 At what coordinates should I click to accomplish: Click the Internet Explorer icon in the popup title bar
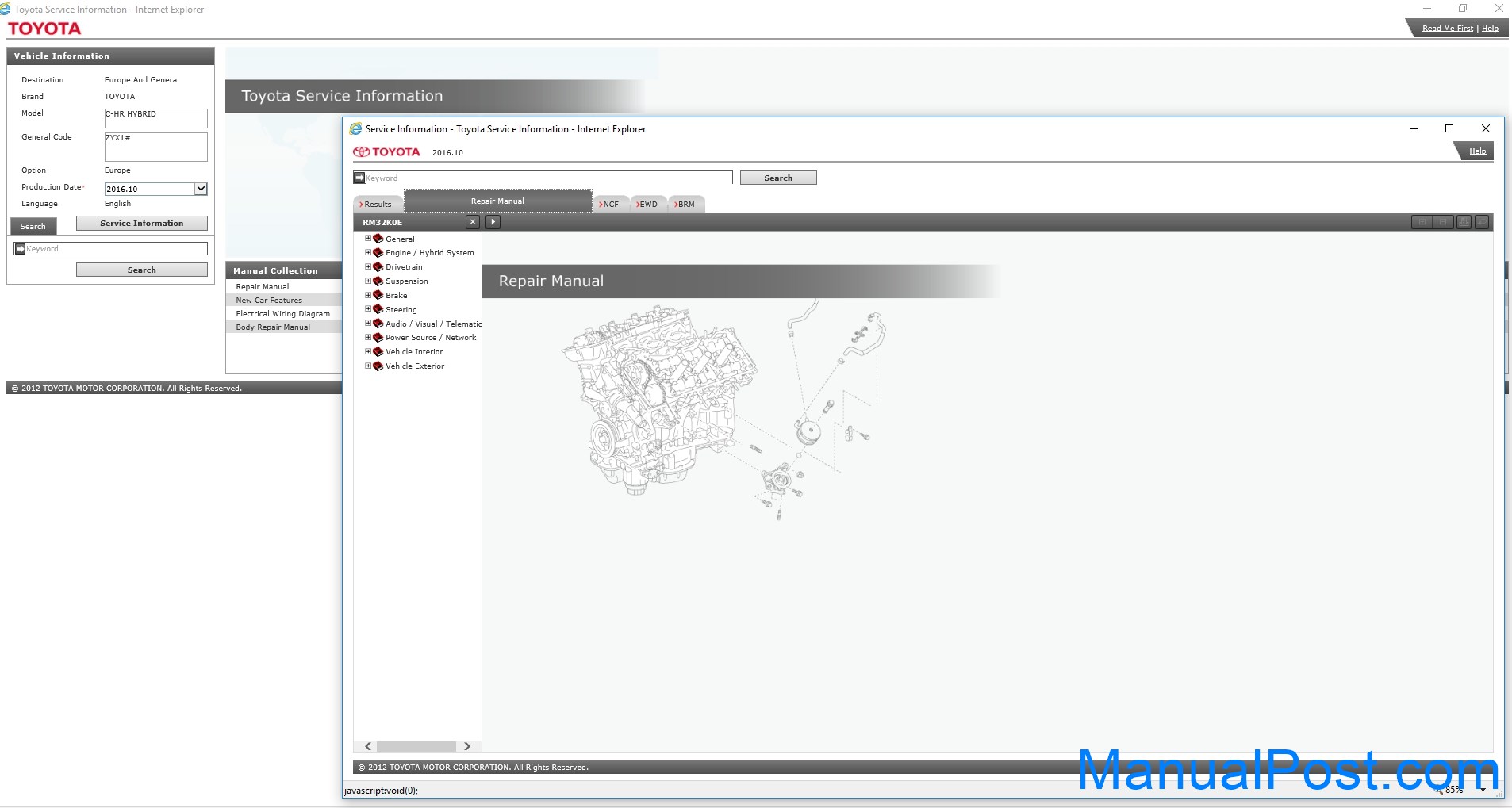pyautogui.click(x=355, y=128)
